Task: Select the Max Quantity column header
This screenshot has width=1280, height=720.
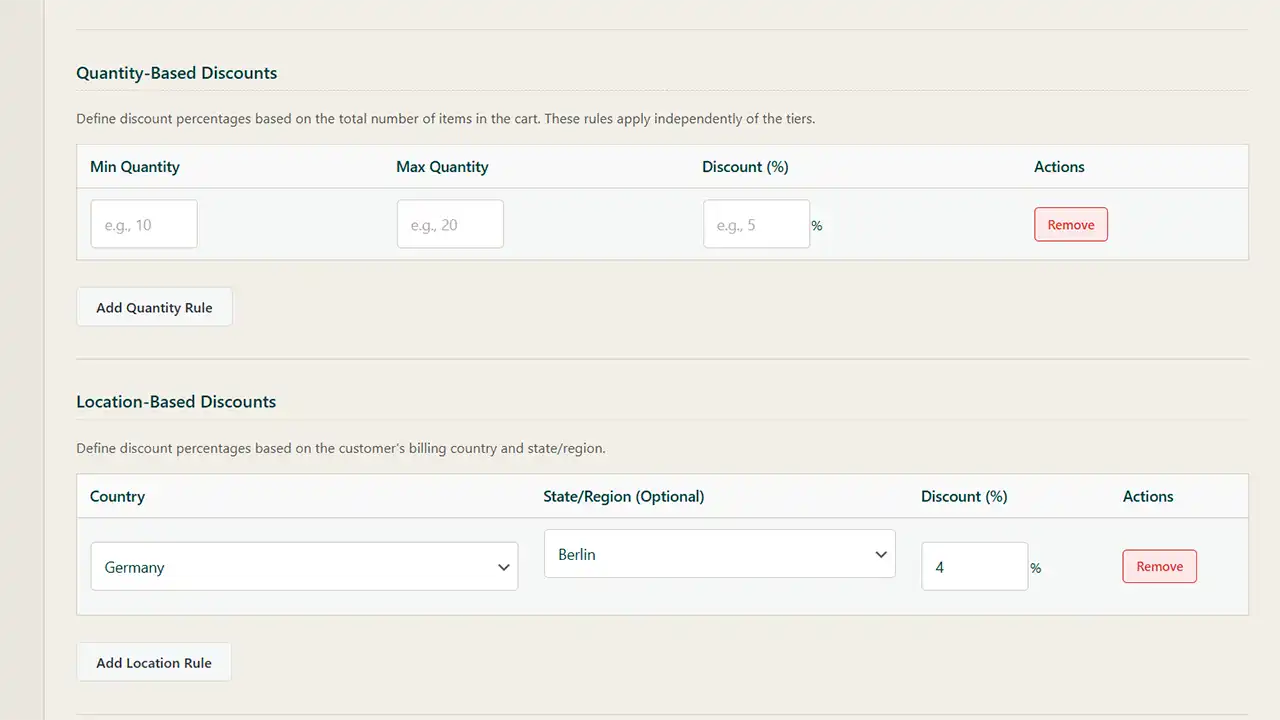Action: click(442, 167)
